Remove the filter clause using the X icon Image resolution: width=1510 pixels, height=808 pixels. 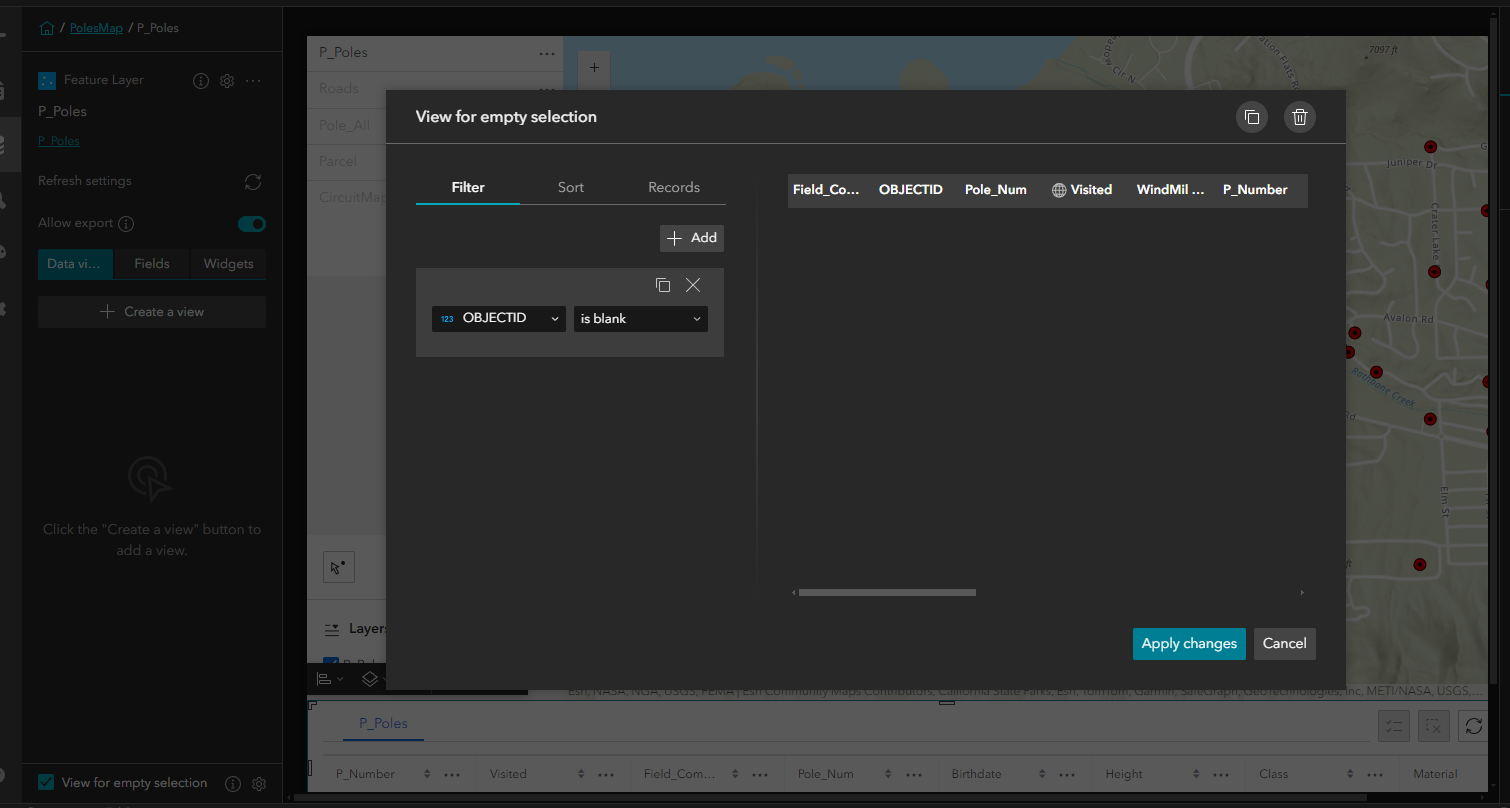[693, 285]
